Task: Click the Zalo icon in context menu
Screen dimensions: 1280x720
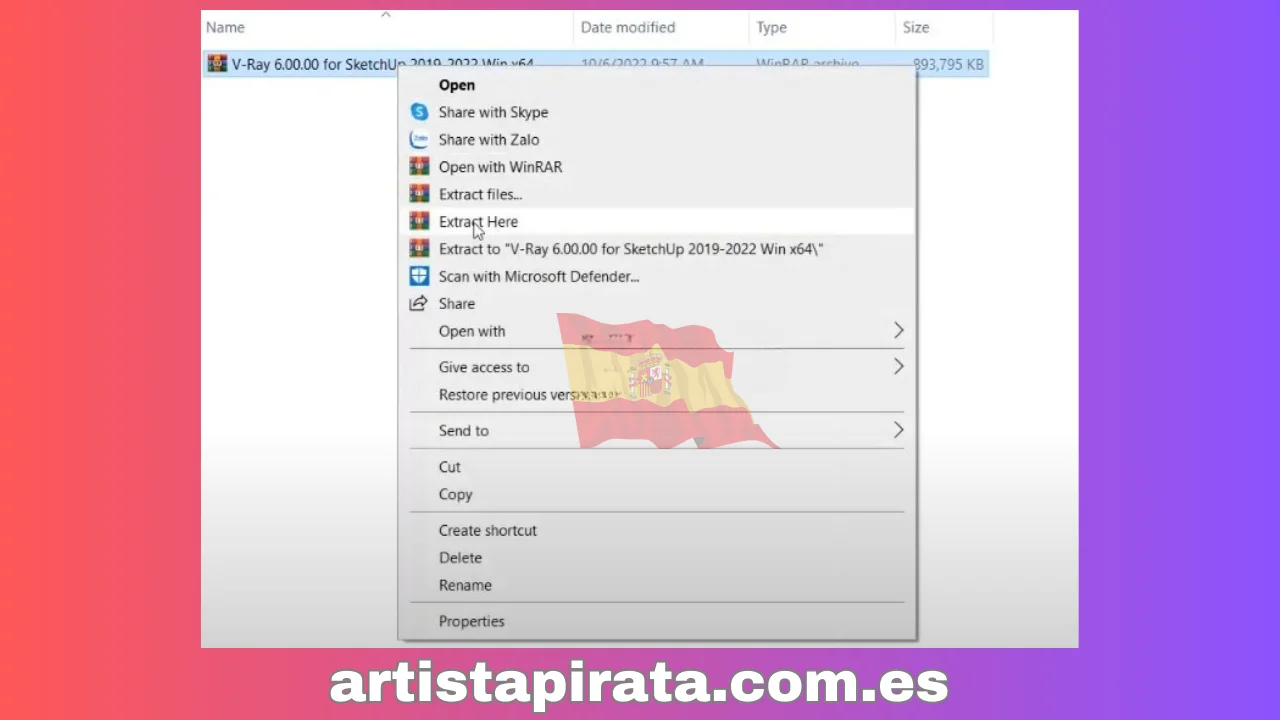Action: tap(419, 140)
